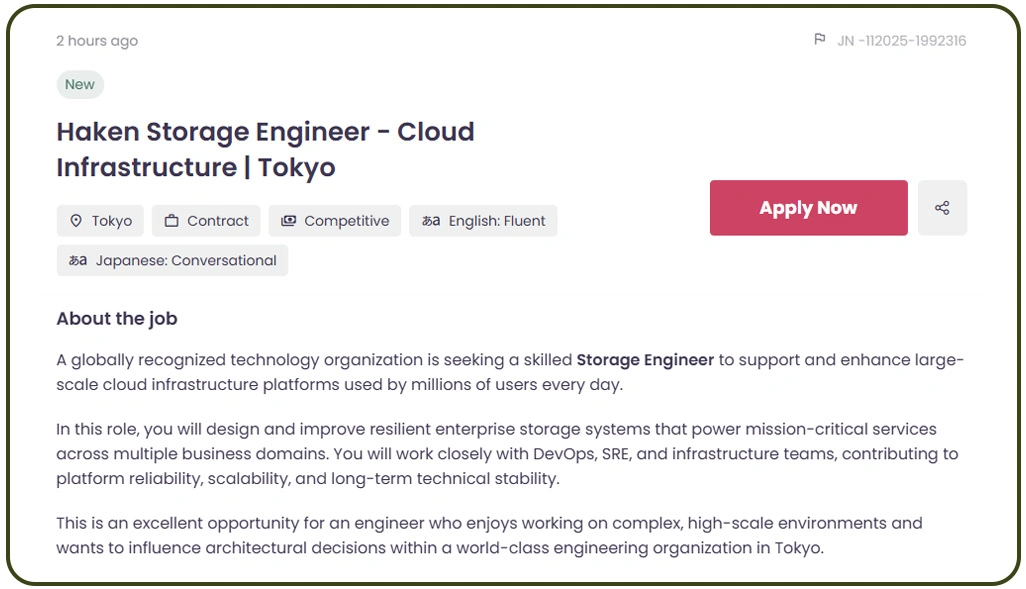
Task: Select the location pin icon in the Tokyo tag
Action: coord(78,221)
